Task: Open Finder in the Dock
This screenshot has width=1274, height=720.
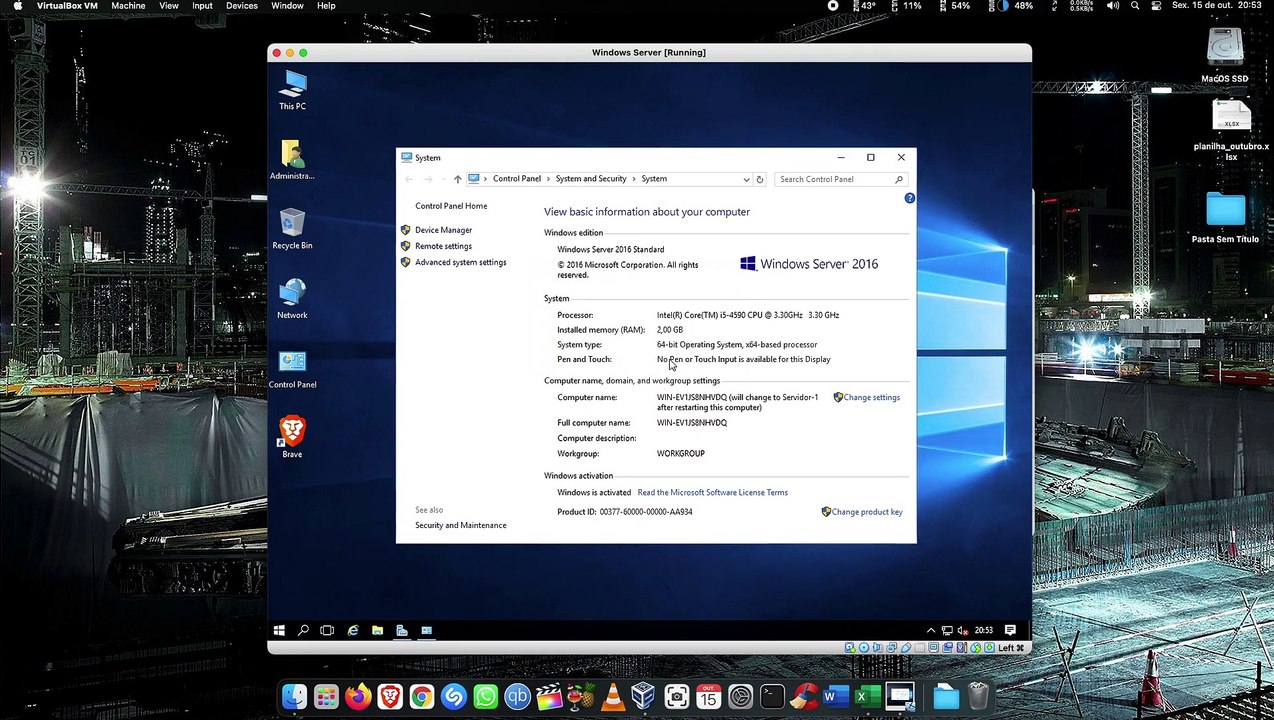Action: click(x=294, y=696)
